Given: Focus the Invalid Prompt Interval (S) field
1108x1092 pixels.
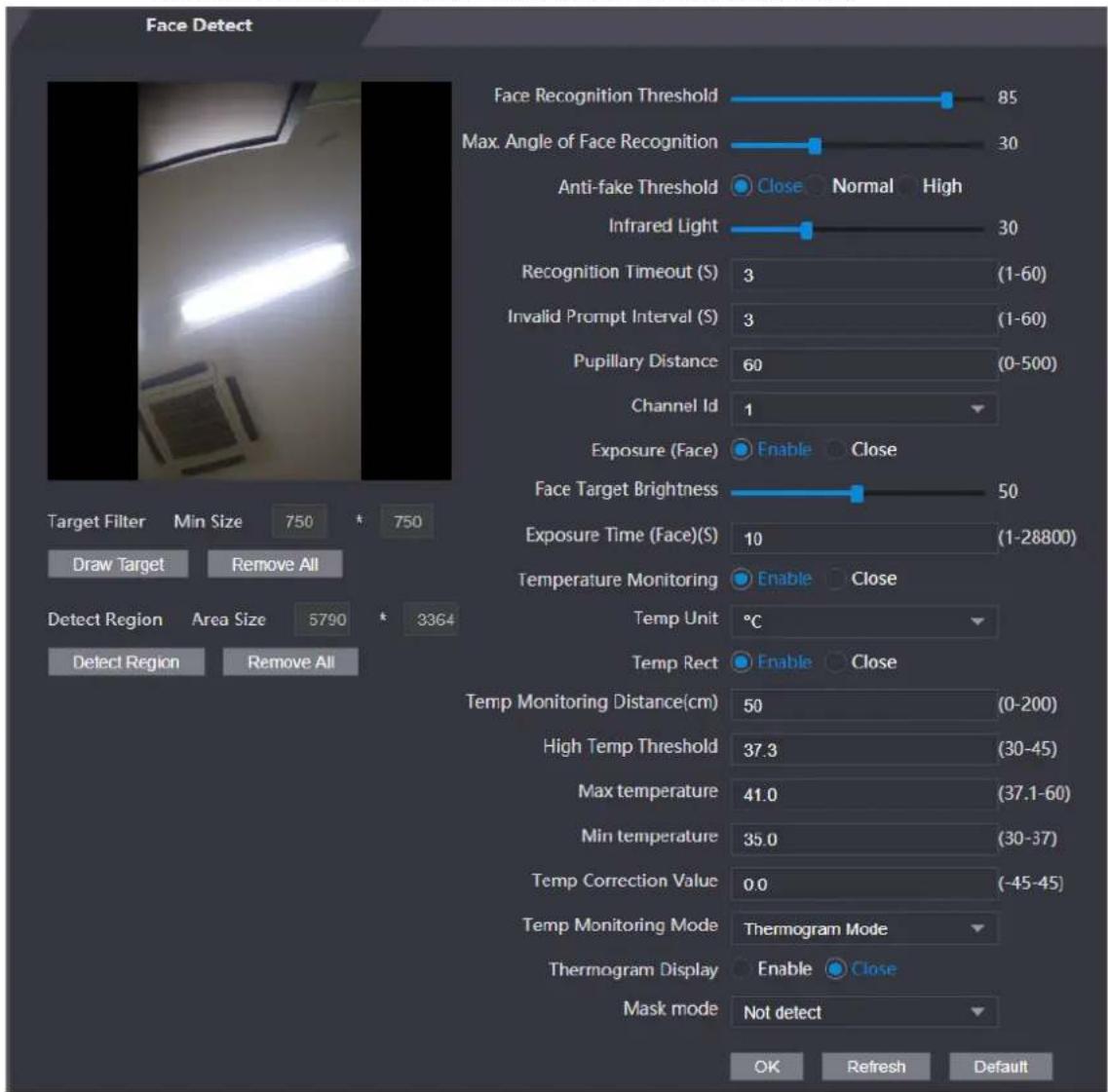Looking at the screenshot, I should pyautogui.click(x=863, y=320).
